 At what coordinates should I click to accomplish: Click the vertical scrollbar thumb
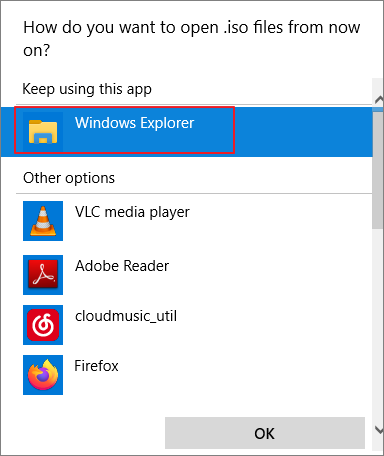378,170
